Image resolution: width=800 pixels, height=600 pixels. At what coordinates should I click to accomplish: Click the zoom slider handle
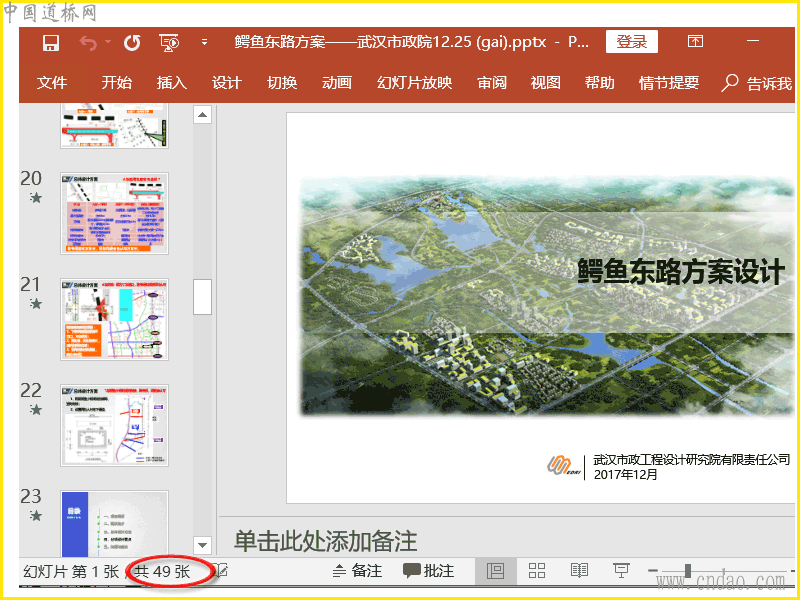point(687,571)
